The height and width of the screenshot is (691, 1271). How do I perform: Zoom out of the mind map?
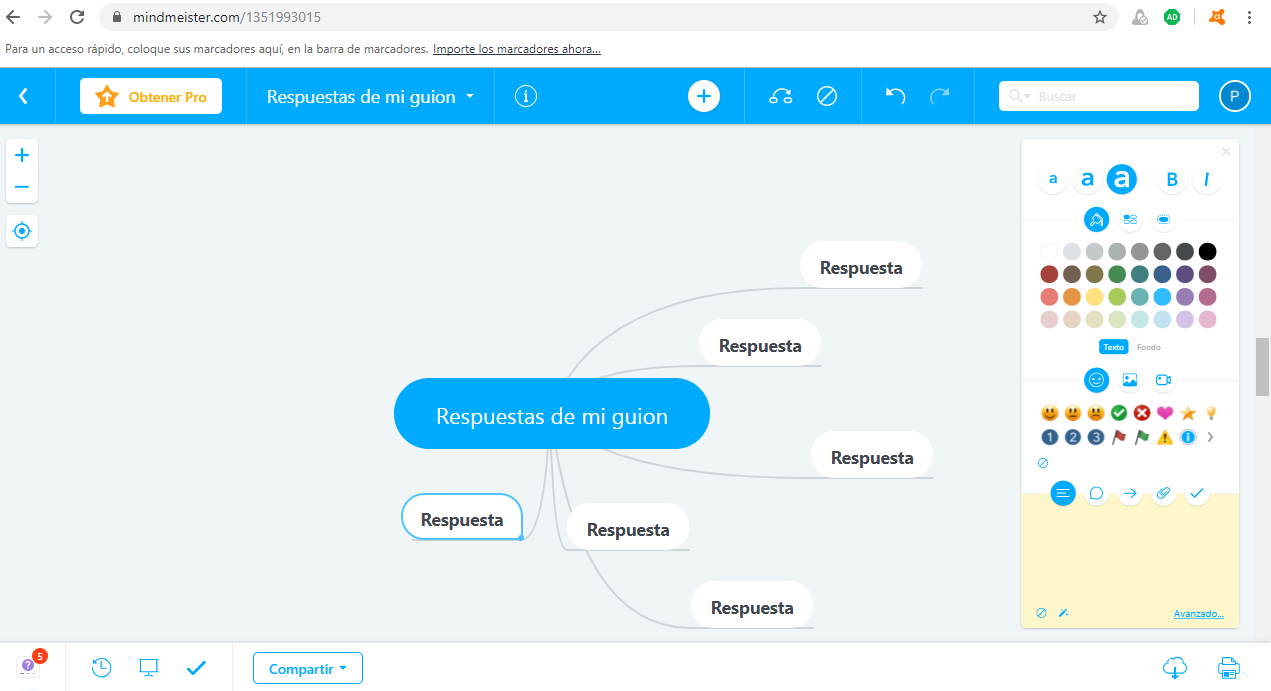point(22,187)
